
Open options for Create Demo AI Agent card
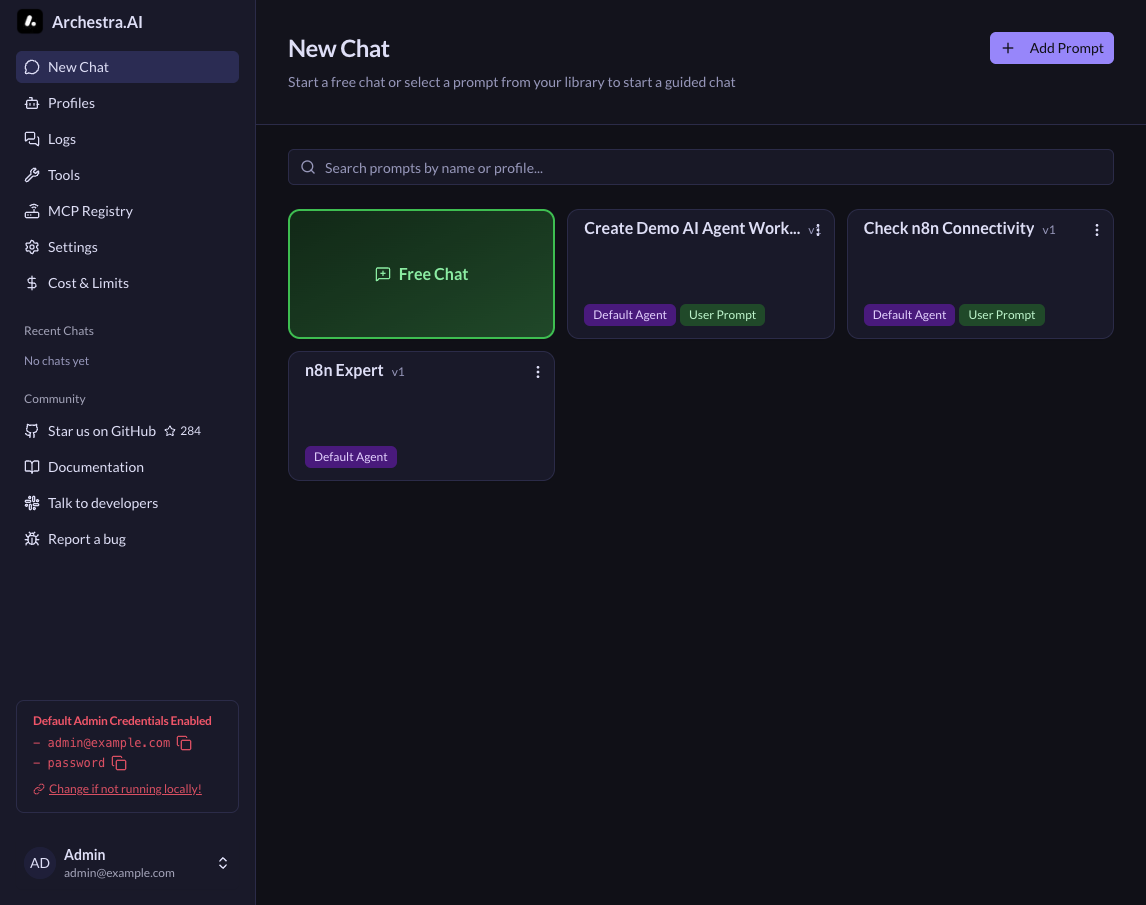tap(819, 230)
